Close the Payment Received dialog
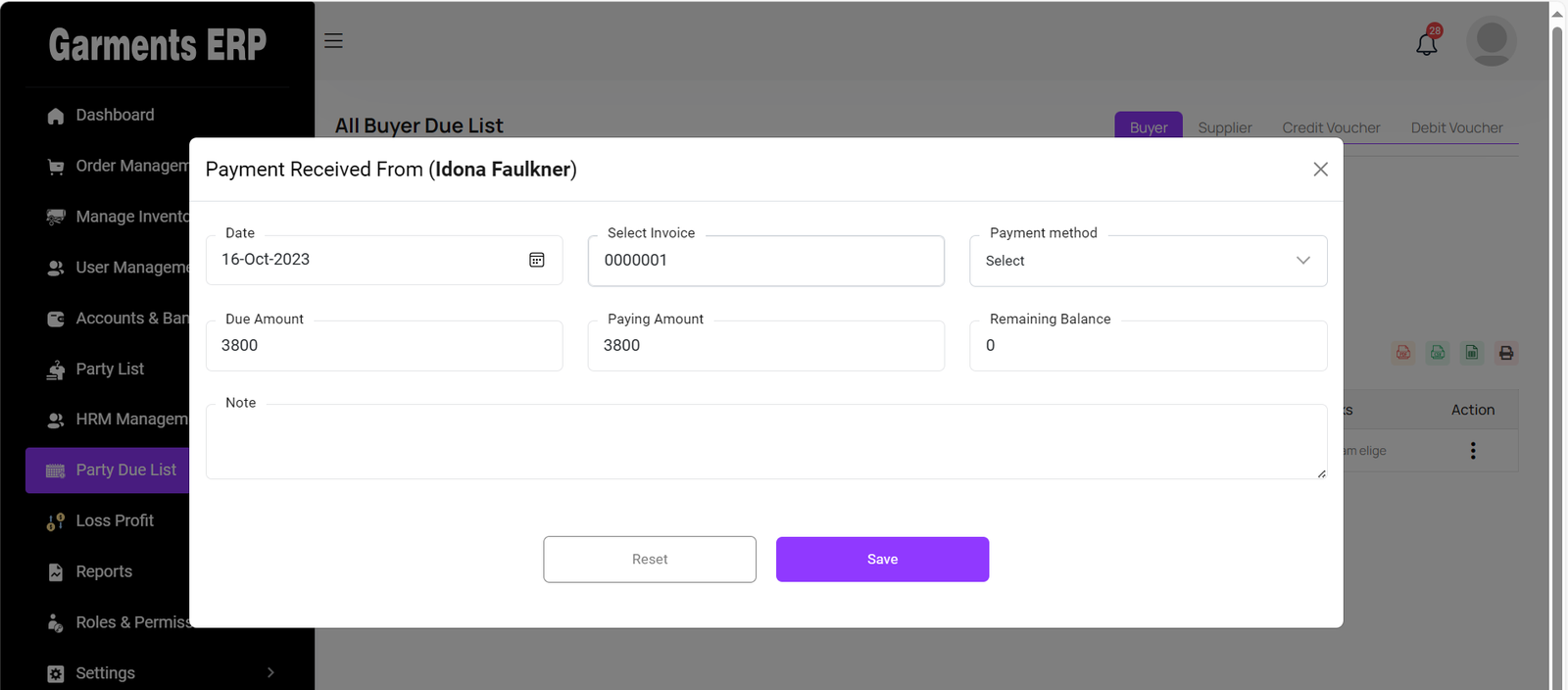This screenshot has width=1568, height=690. point(1320,170)
